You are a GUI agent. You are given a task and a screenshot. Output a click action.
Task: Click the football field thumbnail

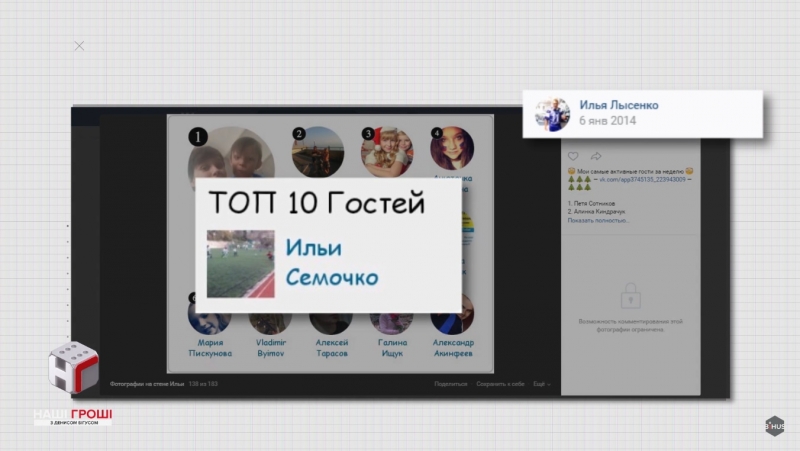[240, 264]
